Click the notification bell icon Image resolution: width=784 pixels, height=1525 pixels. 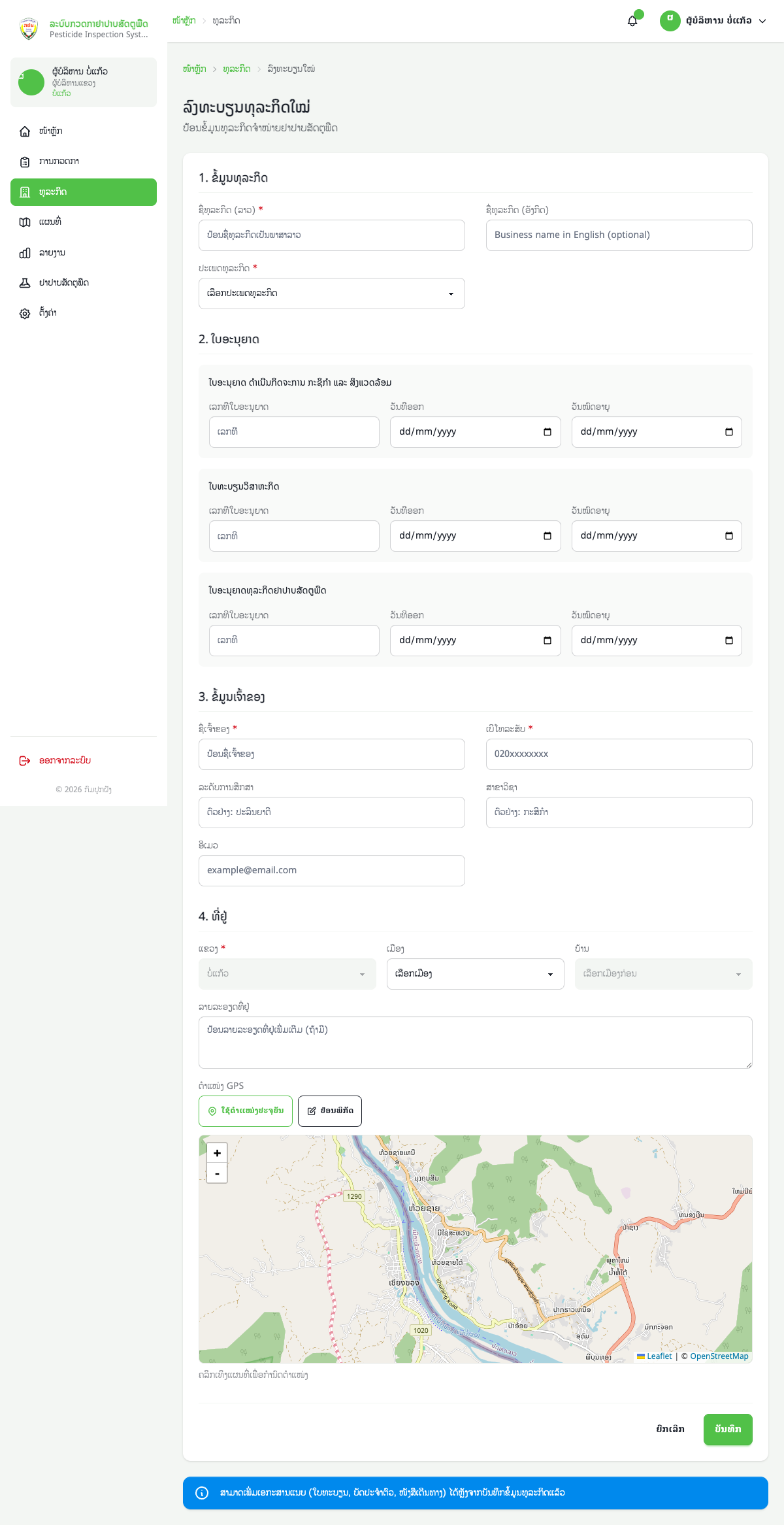click(x=632, y=21)
